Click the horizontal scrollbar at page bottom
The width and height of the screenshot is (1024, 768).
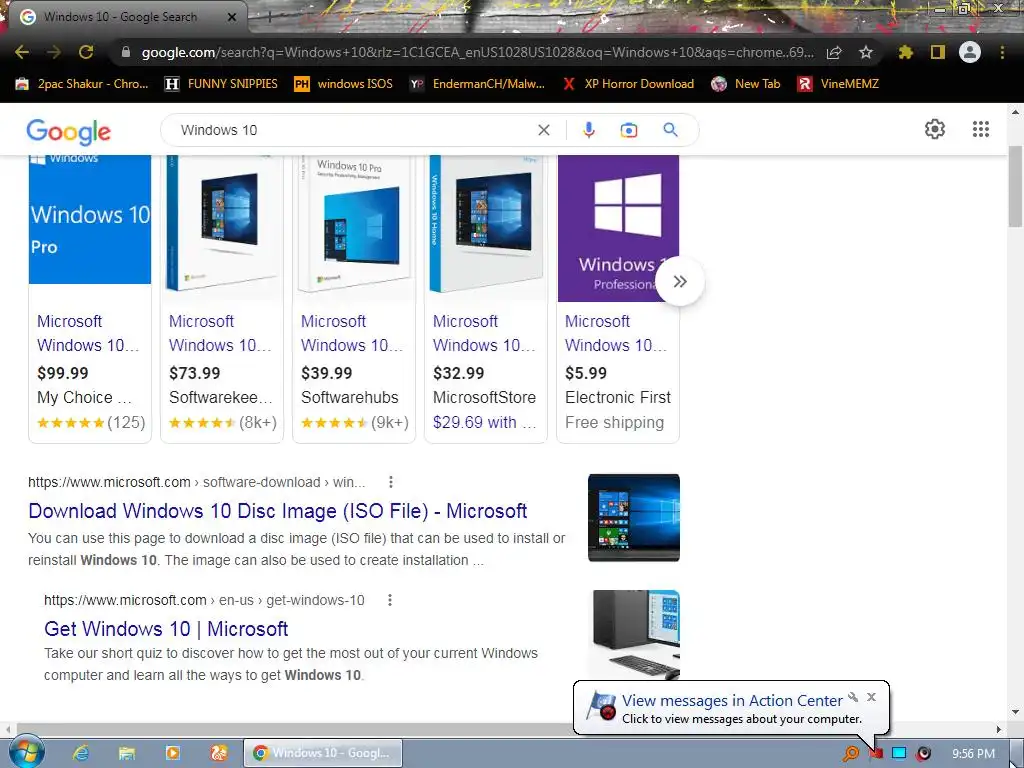(294, 729)
